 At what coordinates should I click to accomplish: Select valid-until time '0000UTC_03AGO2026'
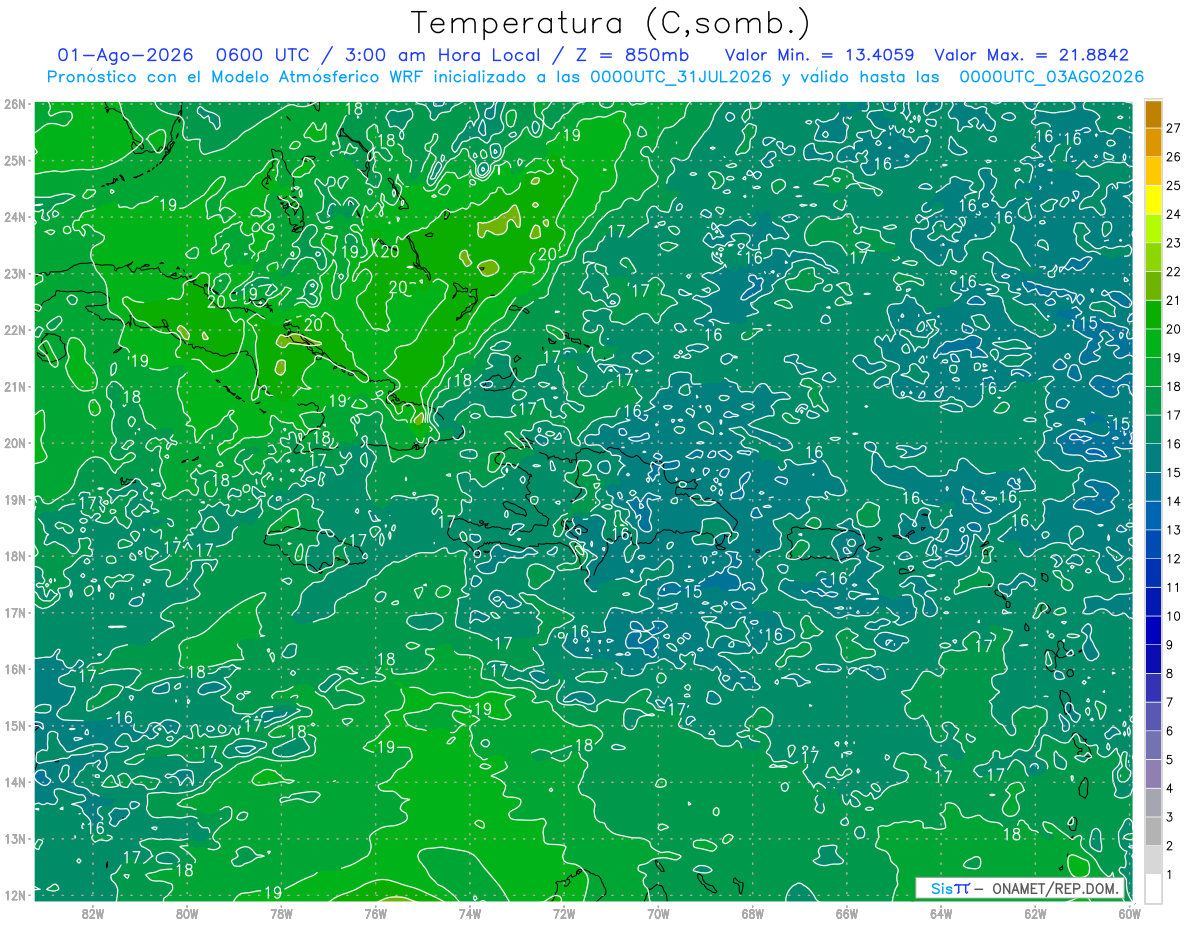pos(1051,77)
